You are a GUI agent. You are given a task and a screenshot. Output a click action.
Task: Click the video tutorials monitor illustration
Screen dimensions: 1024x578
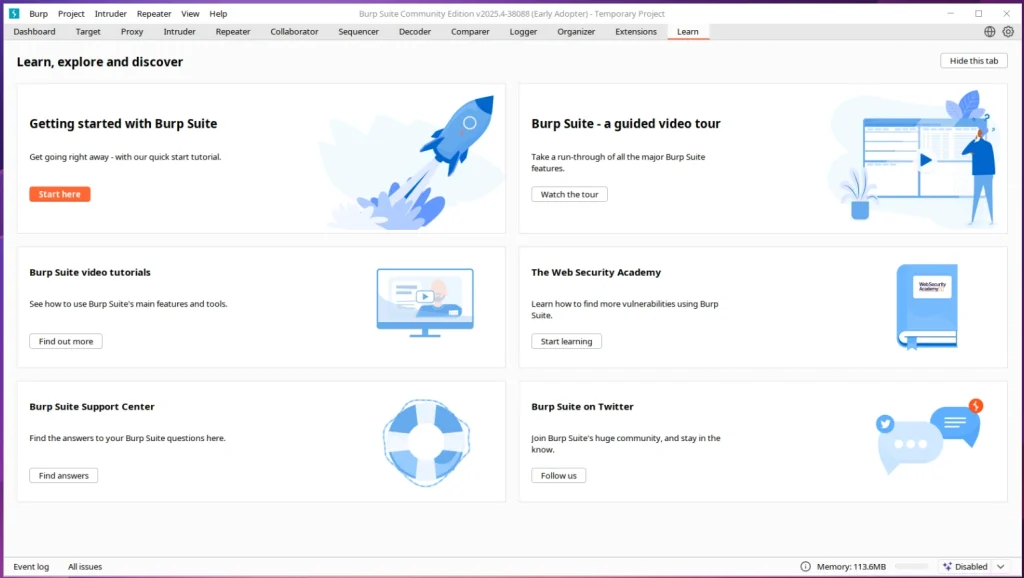click(x=425, y=302)
